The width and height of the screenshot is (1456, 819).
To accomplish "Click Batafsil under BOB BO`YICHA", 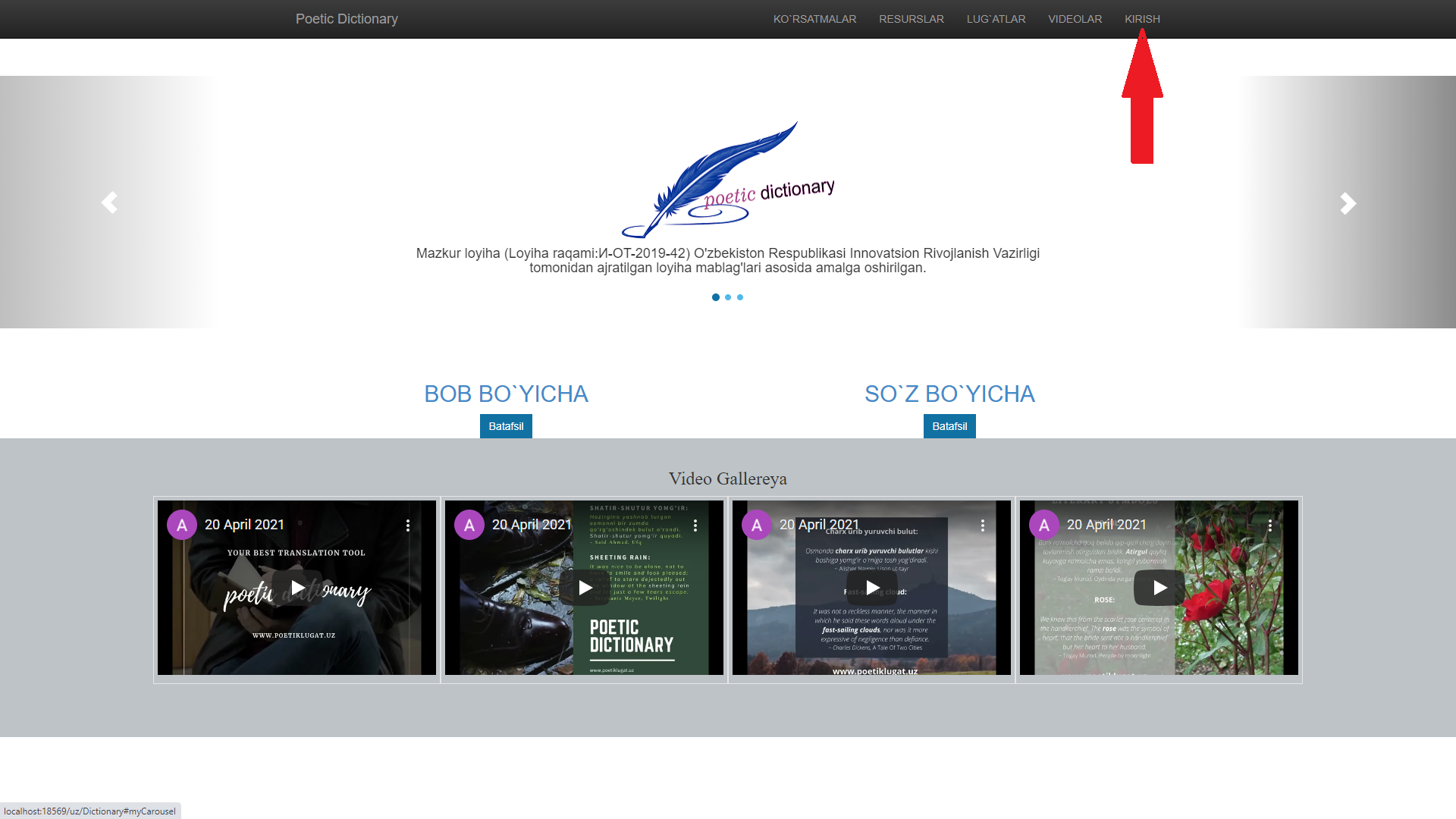I will tap(506, 426).
